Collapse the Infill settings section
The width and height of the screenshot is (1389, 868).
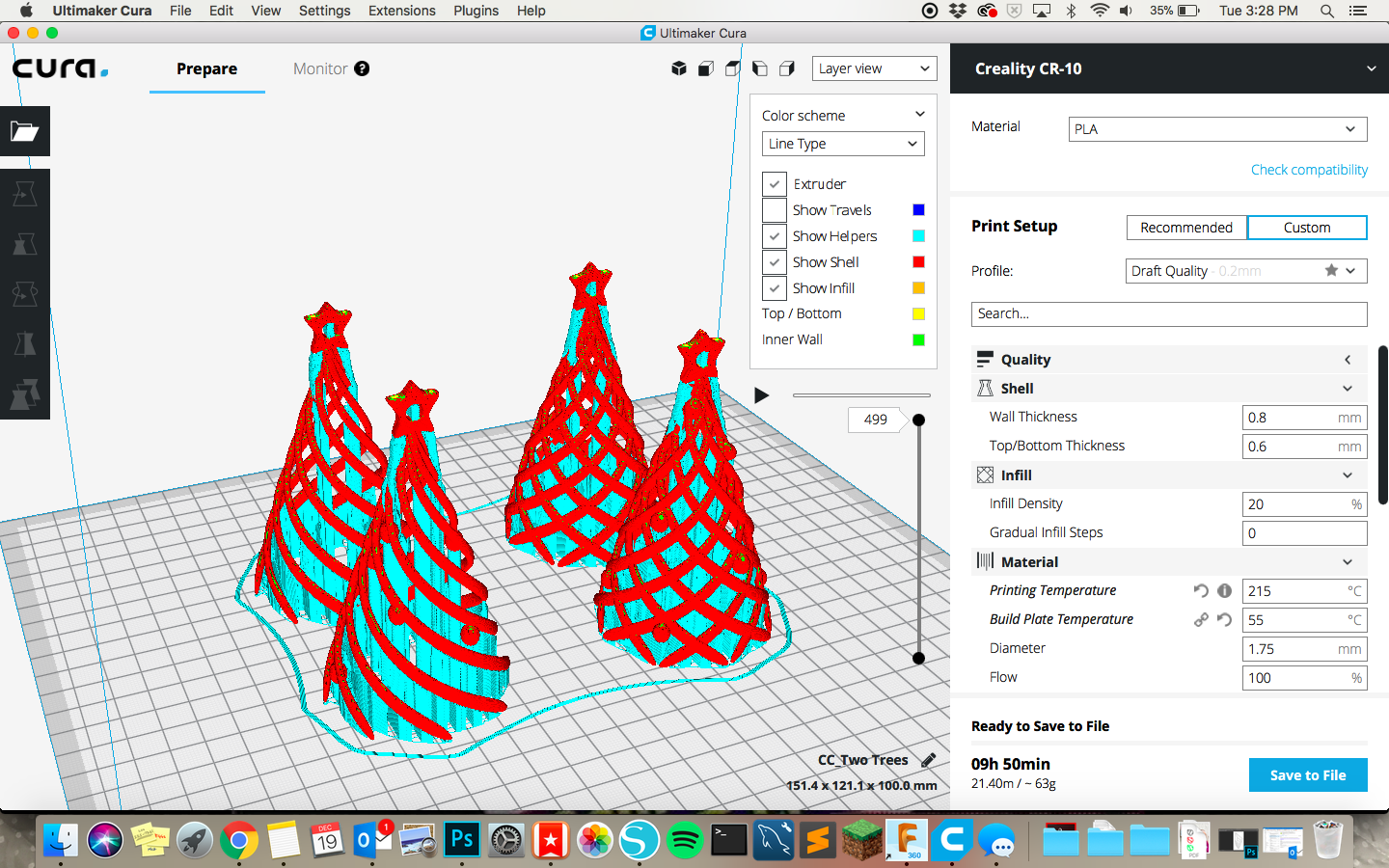coord(1169,475)
